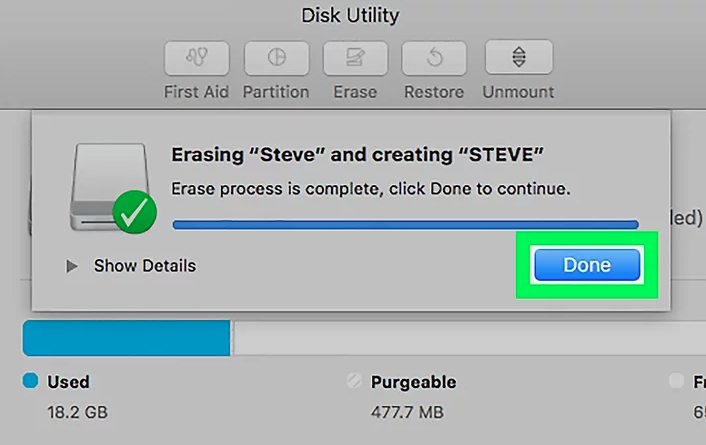Click the Unmount eject icon
The image size is (706, 445).
click(519, 57)
